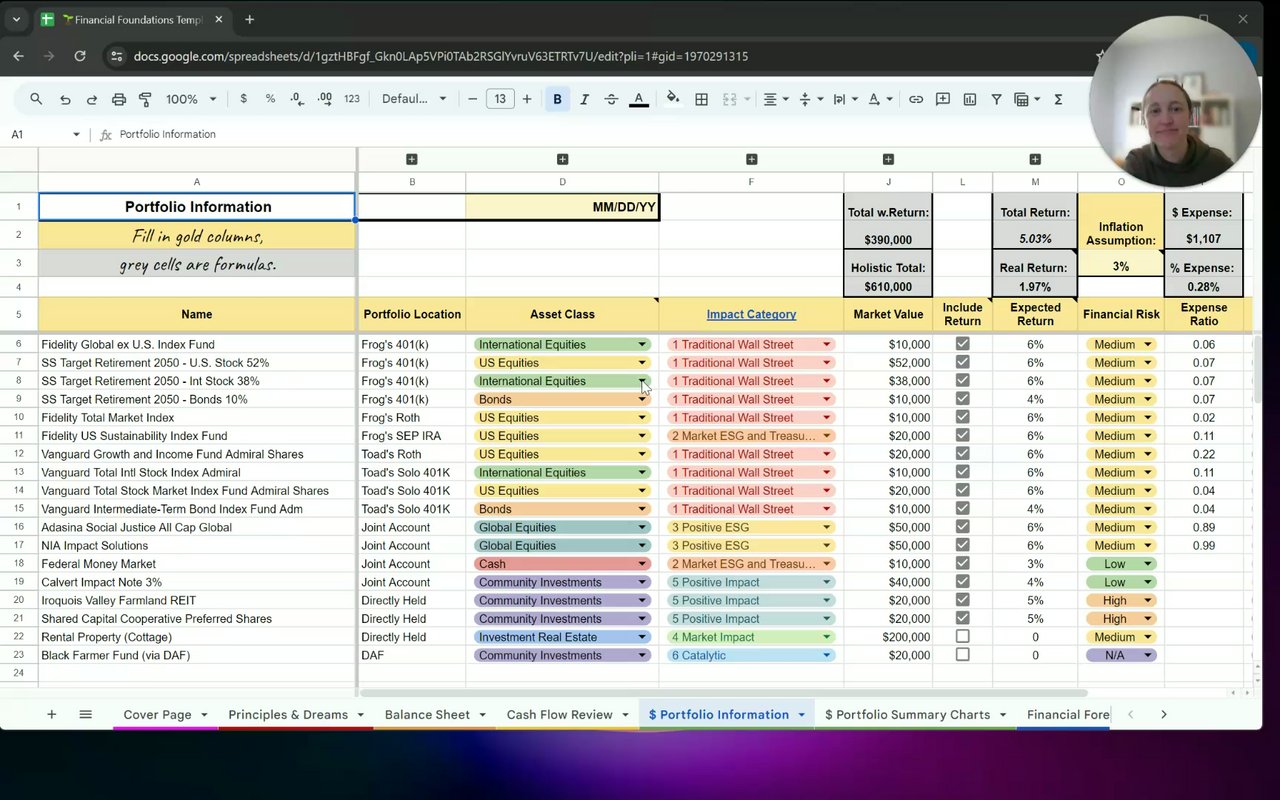Uncheck Include Return for Federal Money Market

tap(962, 563)
